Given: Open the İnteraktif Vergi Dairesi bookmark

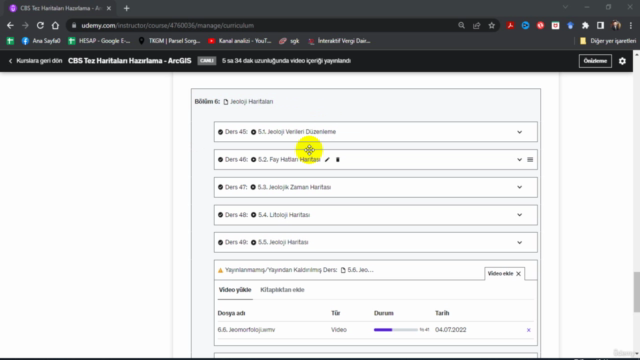Looking at the screenshot, I should pos(339,41).
